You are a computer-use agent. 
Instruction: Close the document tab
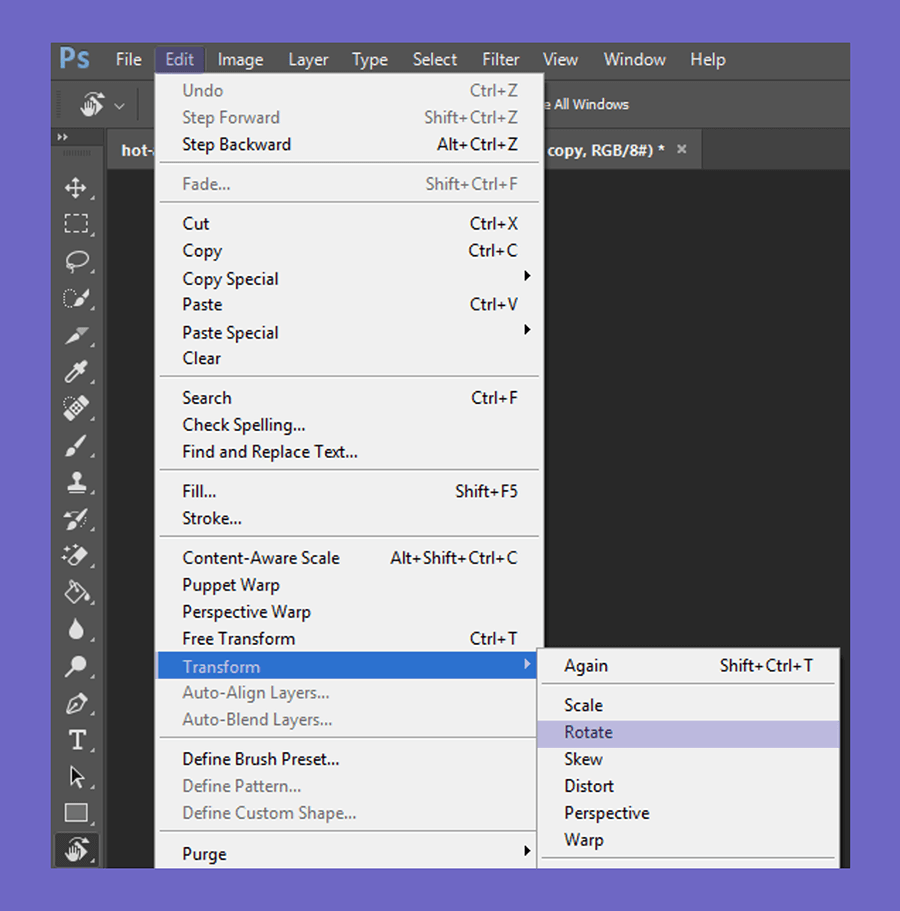tap(682, 149)
